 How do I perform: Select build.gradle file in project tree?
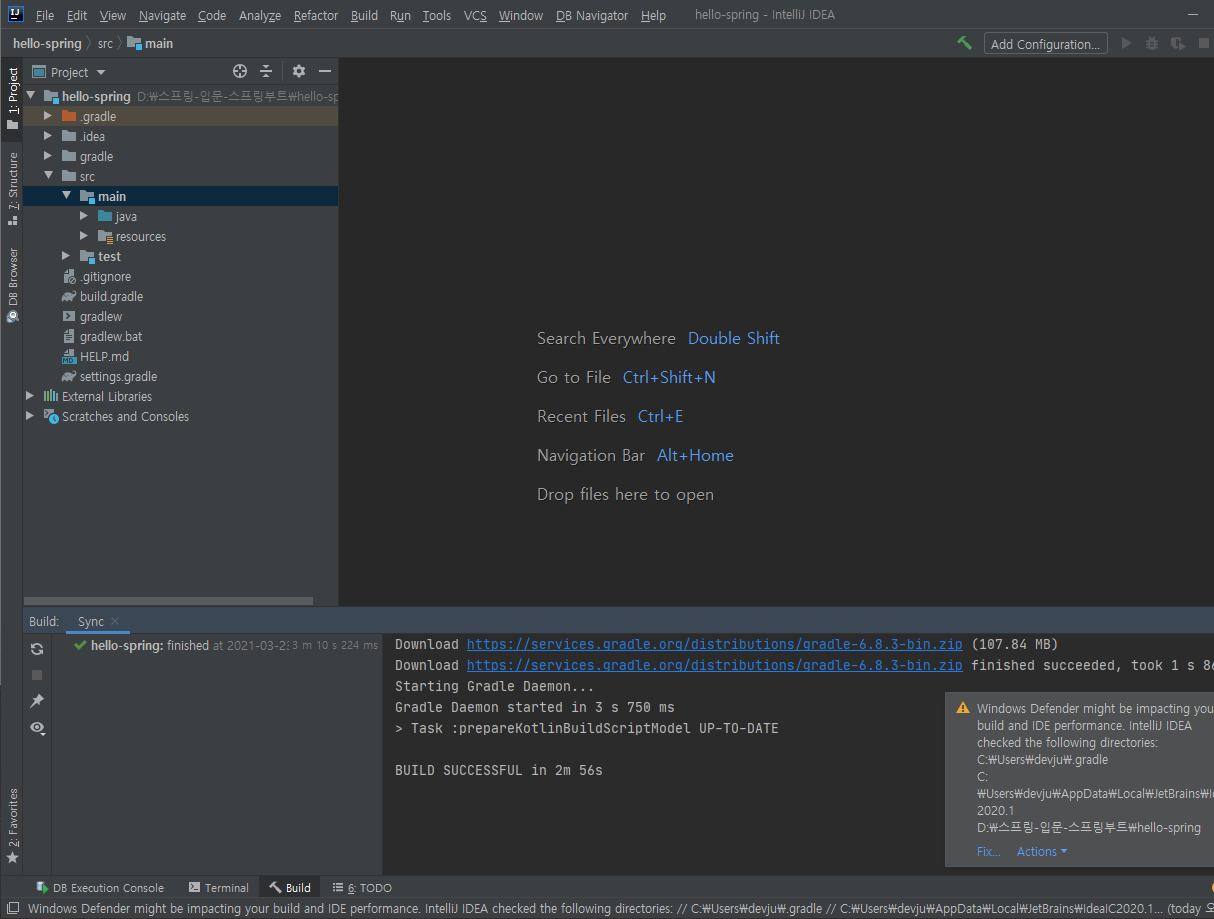pos(111,296)
